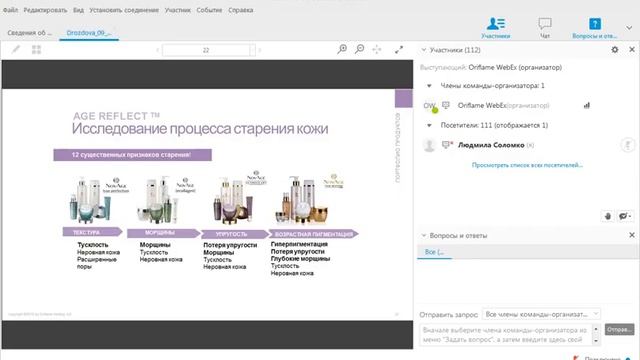This screenshot has width=640, height=360.
Task: Open the Вид menu
Action: point(78,10)
